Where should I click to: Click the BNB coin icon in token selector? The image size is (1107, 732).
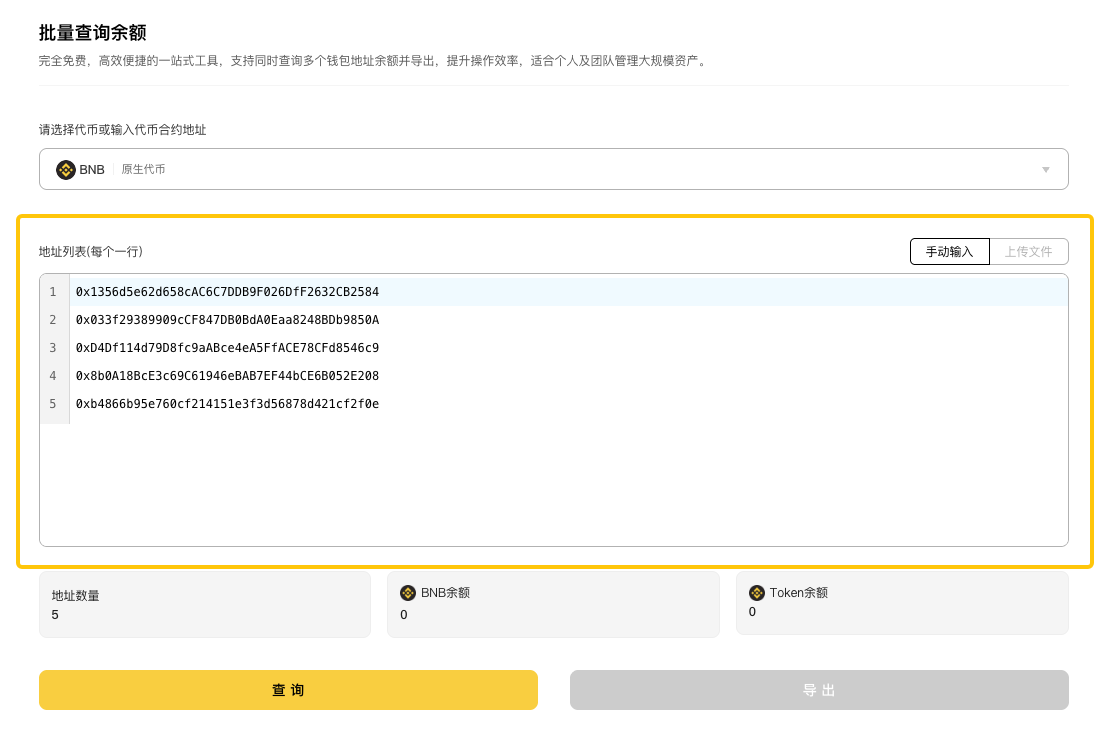(x=66, y=170)
